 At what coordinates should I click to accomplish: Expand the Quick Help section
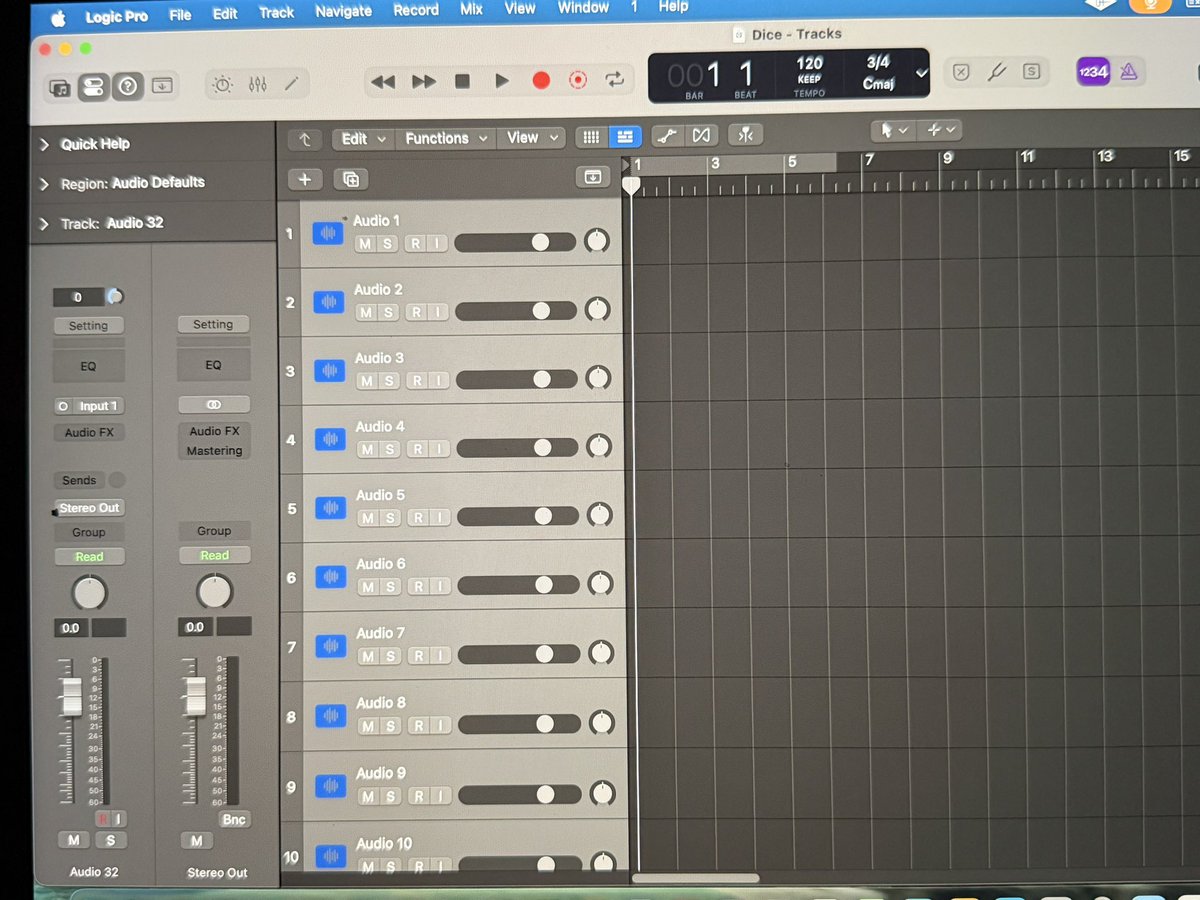tap(44, 145)
